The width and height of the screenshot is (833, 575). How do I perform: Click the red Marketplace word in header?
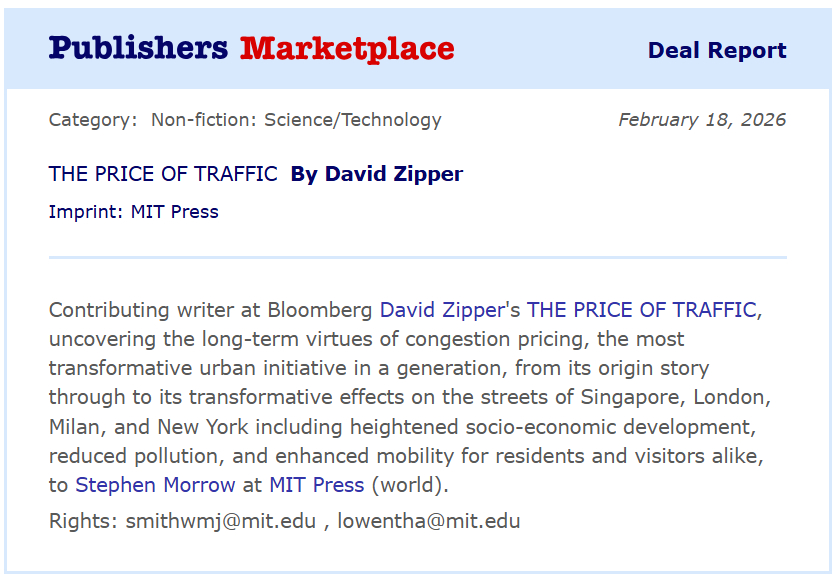point(347,48)
